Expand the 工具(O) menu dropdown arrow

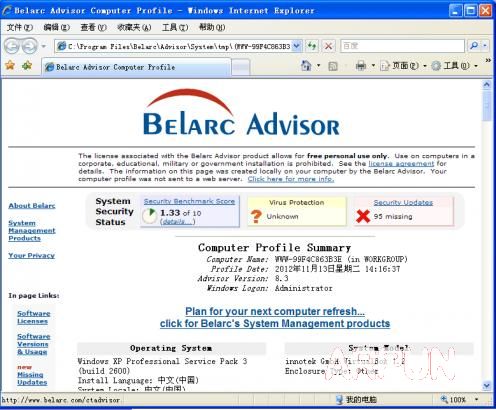point(476,66)
